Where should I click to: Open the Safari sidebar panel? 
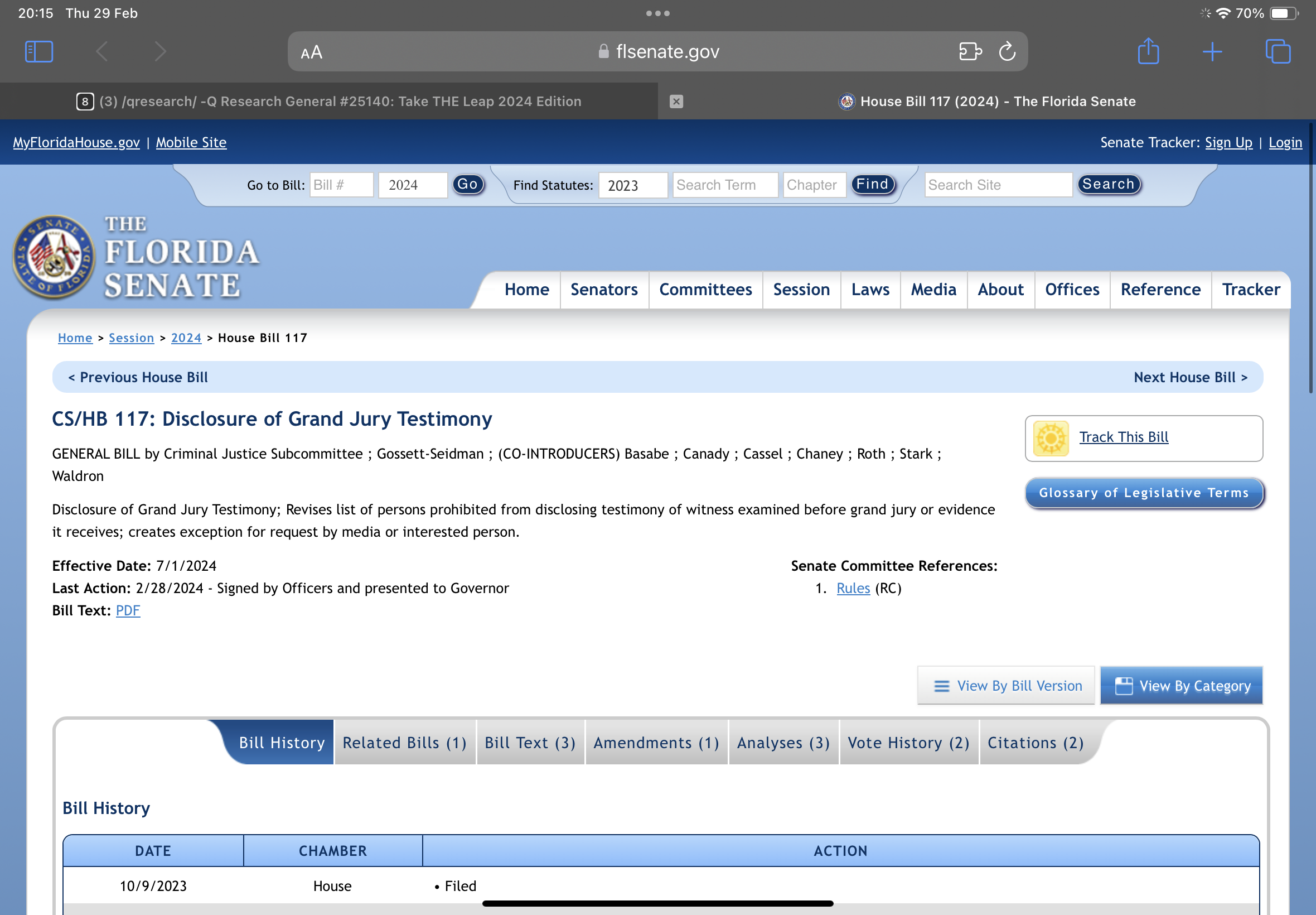[39, 51]
